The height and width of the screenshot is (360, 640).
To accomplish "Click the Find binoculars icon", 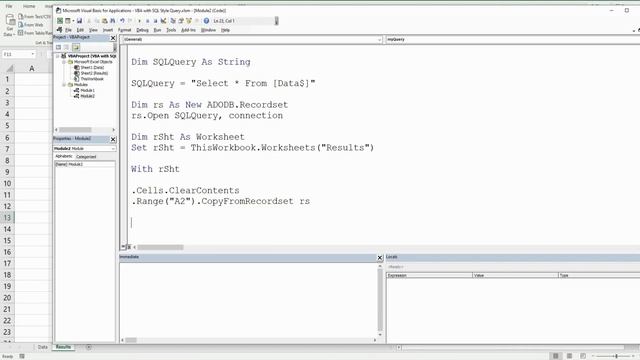I will pos(113,21).
